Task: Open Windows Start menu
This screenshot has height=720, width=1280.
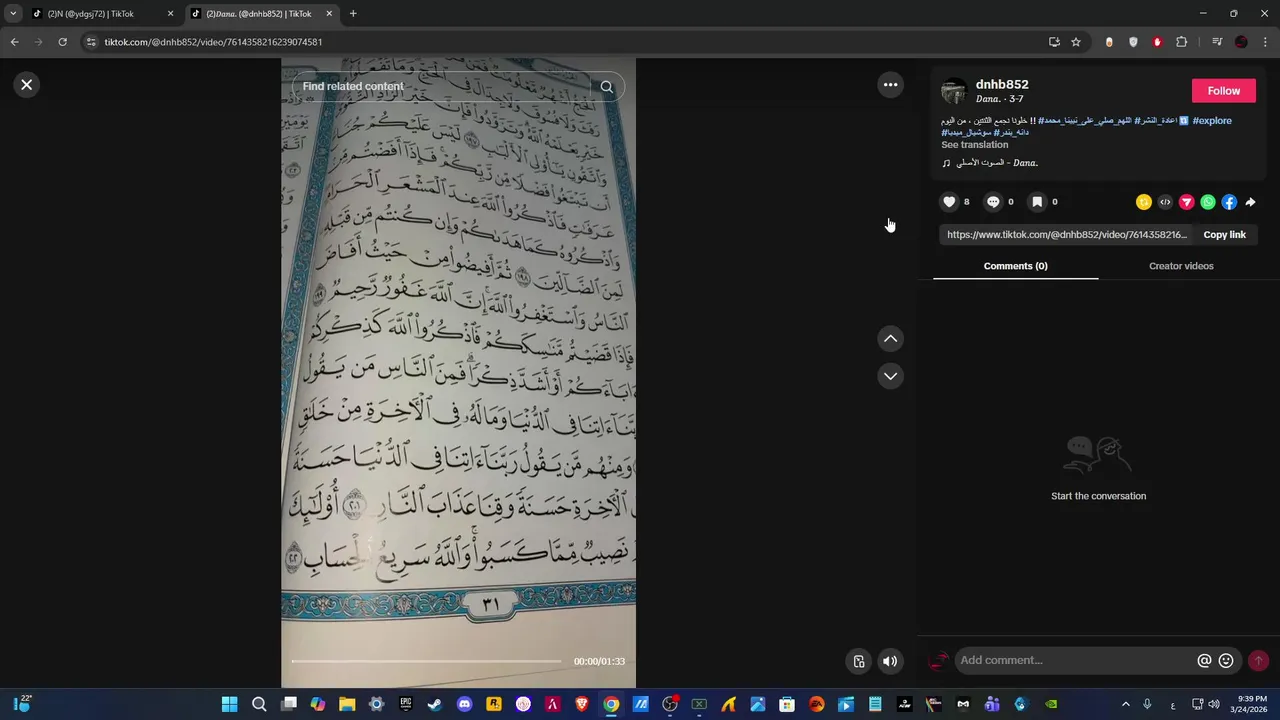Action: 229,704
